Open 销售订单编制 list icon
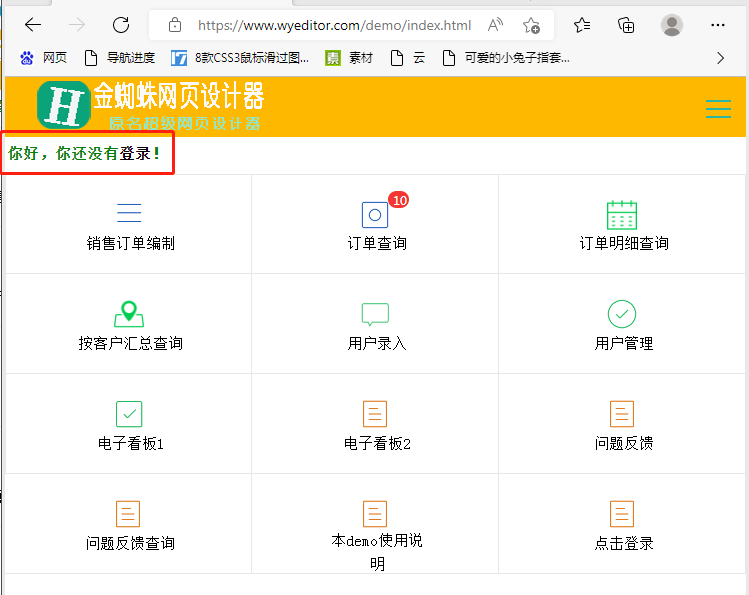The width and height of the screenshot is (749, 595). tap(129, 213)
